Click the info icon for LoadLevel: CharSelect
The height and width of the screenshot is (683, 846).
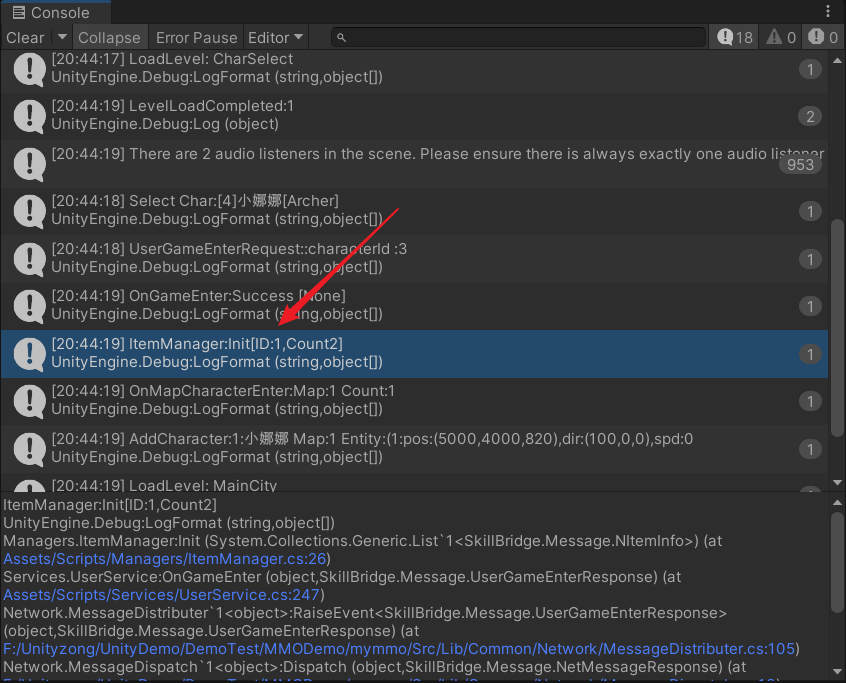(28, 69)
